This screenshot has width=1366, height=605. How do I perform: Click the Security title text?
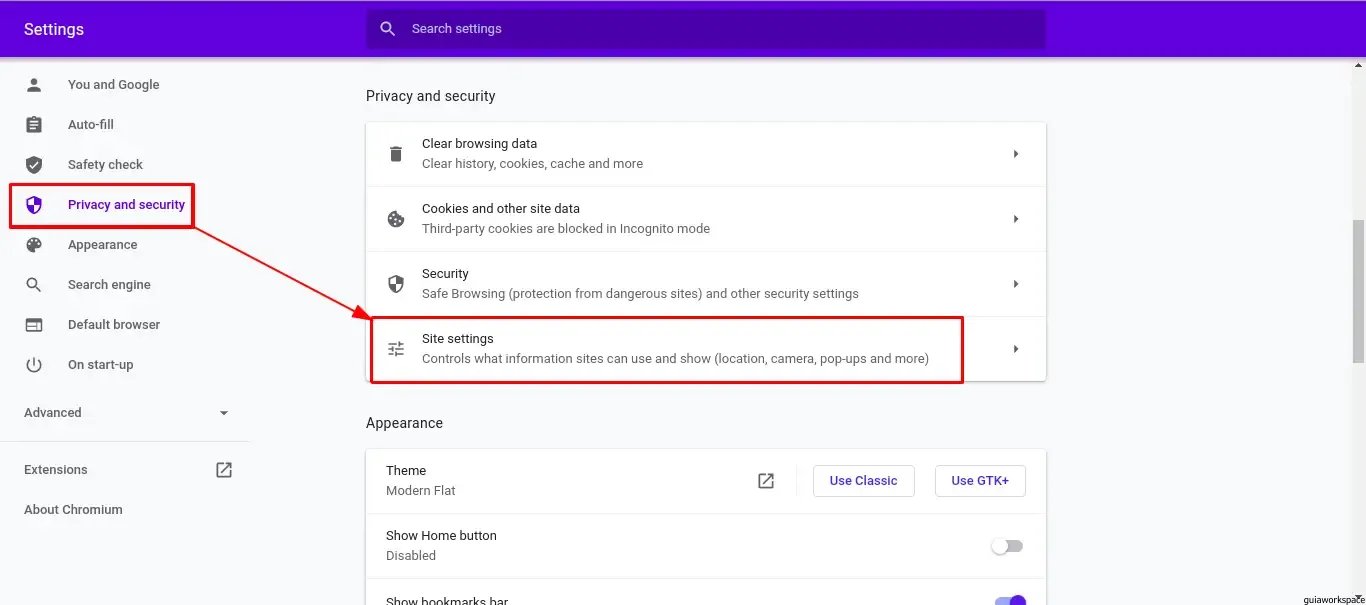pyautogui.click(x=445, y=274)
